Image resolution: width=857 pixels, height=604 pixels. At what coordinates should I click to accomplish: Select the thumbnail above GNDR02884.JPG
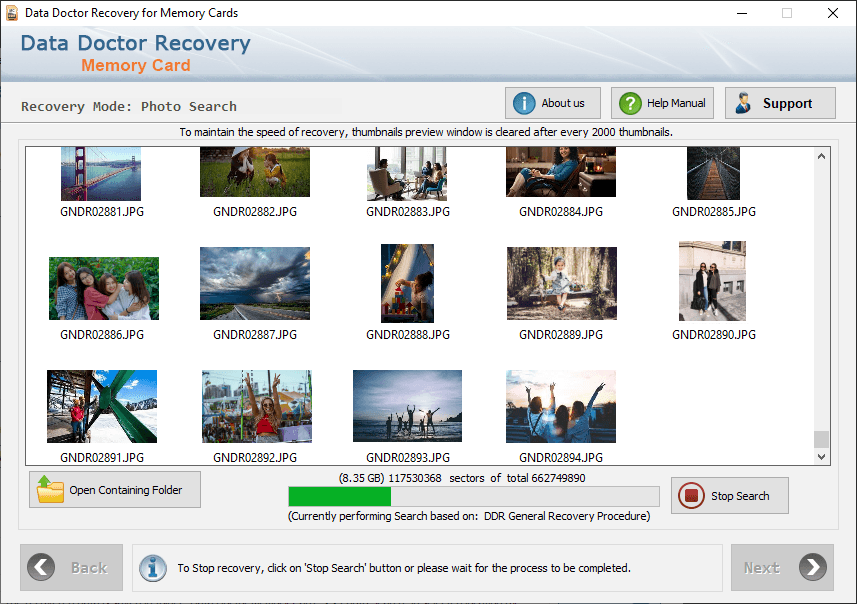[561, 172]
